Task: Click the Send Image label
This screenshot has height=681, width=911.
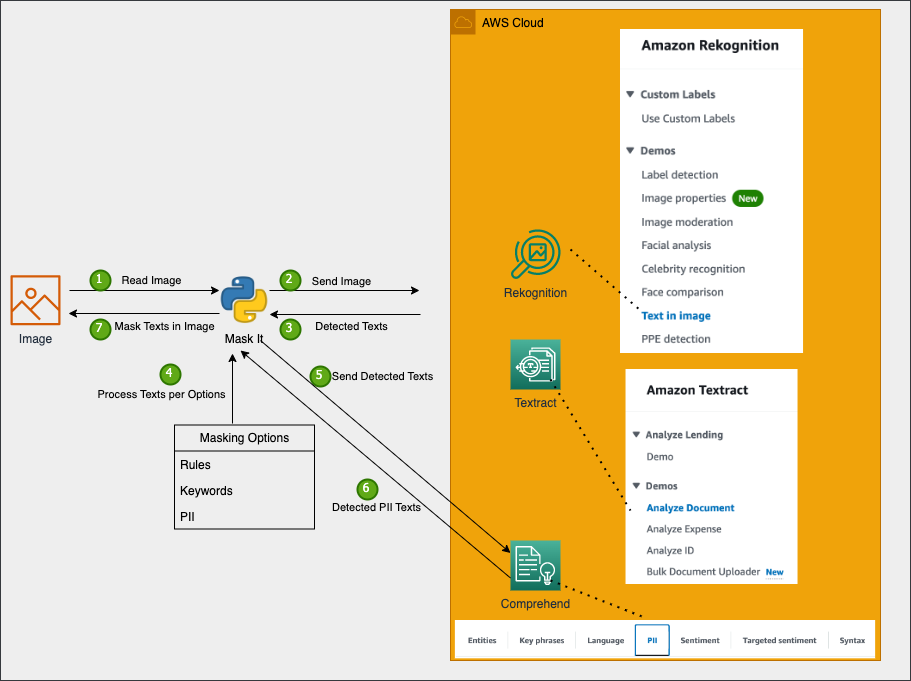Action: pyautogui.click(x=341, y=281)
